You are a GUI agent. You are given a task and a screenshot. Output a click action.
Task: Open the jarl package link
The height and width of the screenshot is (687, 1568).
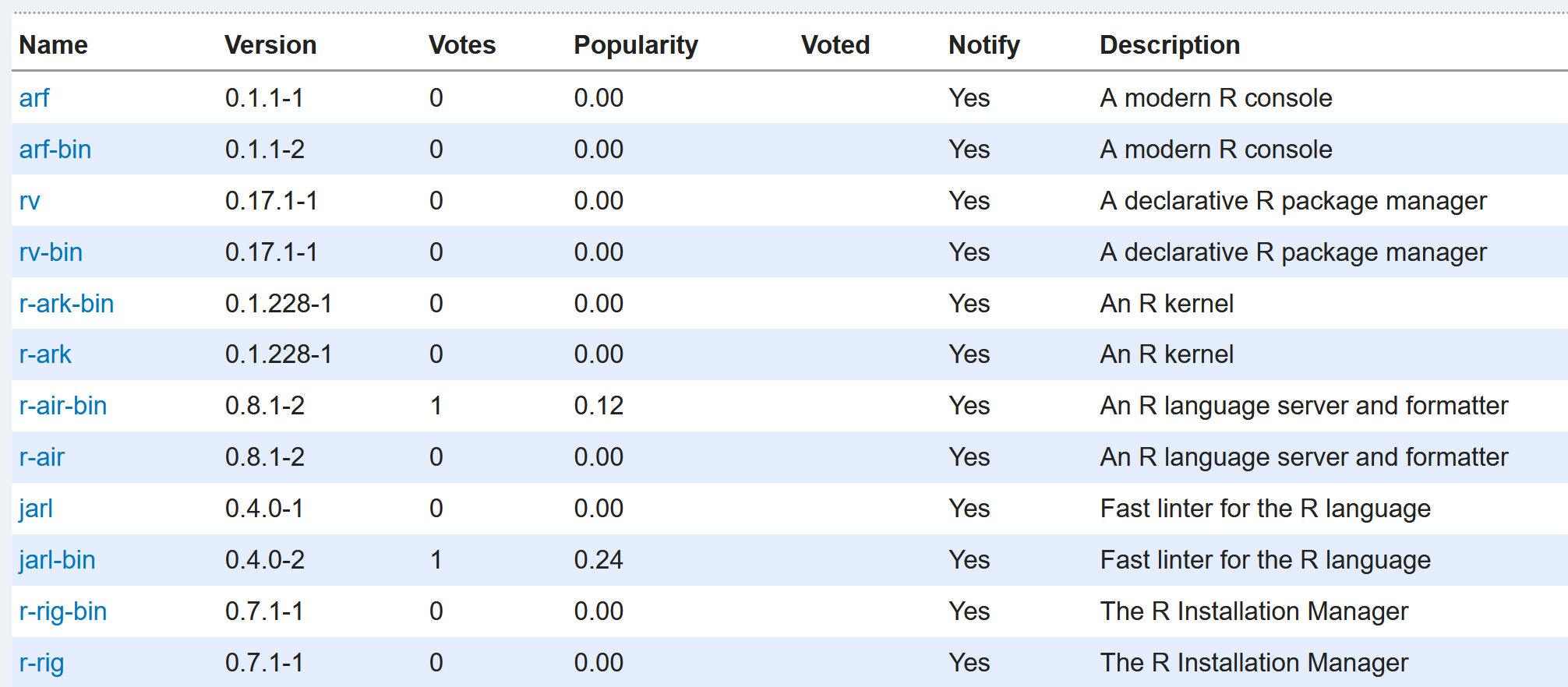coord(36,509)
